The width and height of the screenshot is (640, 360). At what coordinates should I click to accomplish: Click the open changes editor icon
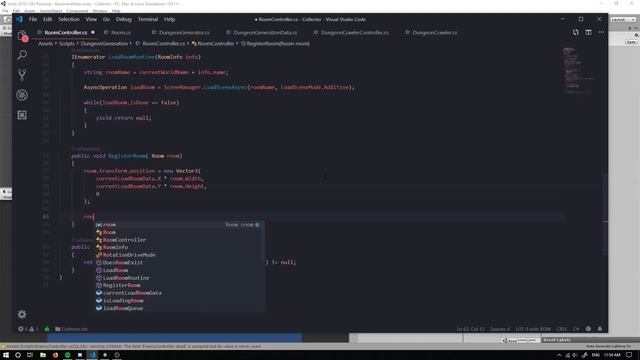[x=576, y=32]
